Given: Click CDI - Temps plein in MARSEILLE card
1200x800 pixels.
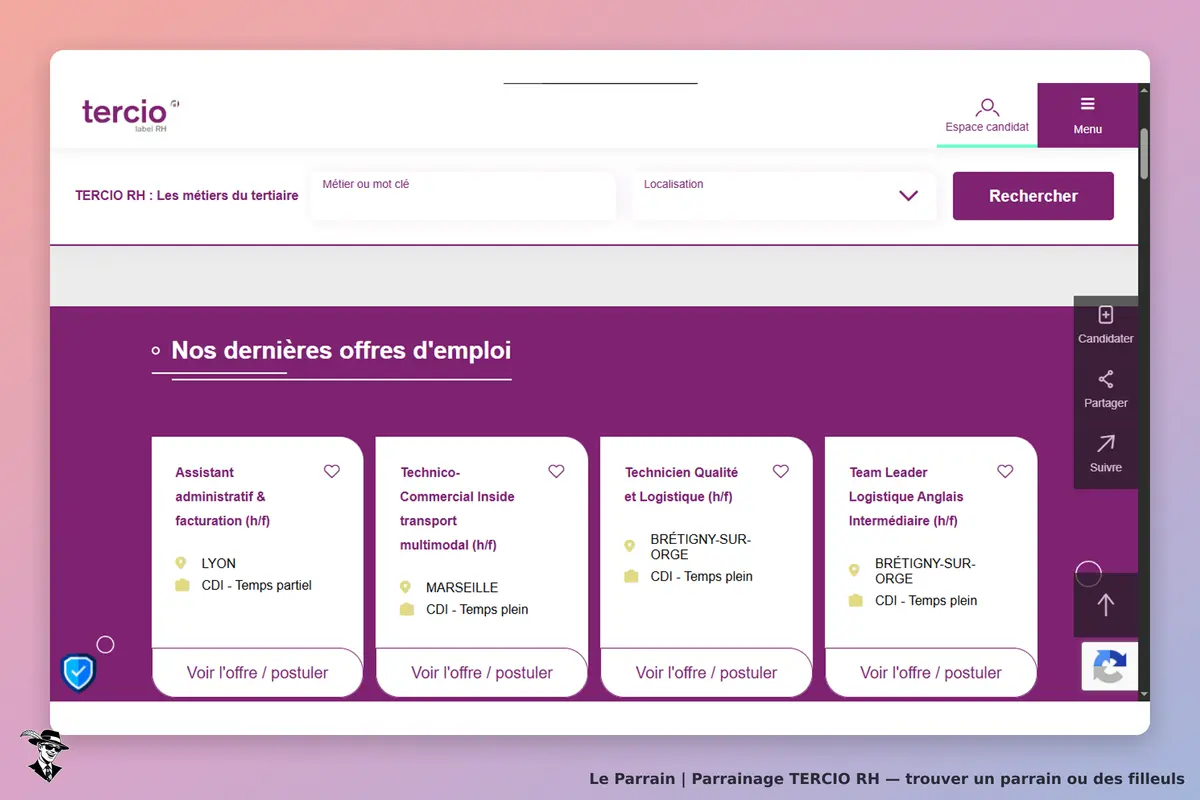Looking at the screenshot, I should click(x=477, y=609).
